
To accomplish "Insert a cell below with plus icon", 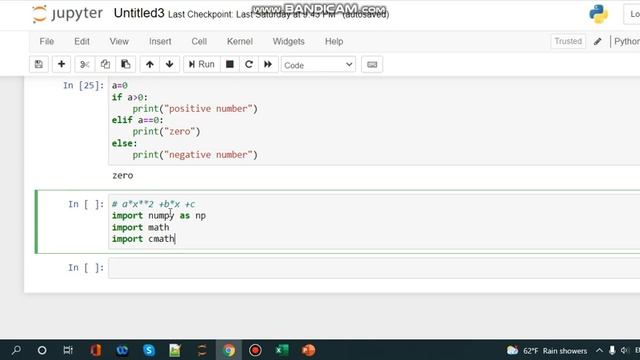I will pos(61,64).
